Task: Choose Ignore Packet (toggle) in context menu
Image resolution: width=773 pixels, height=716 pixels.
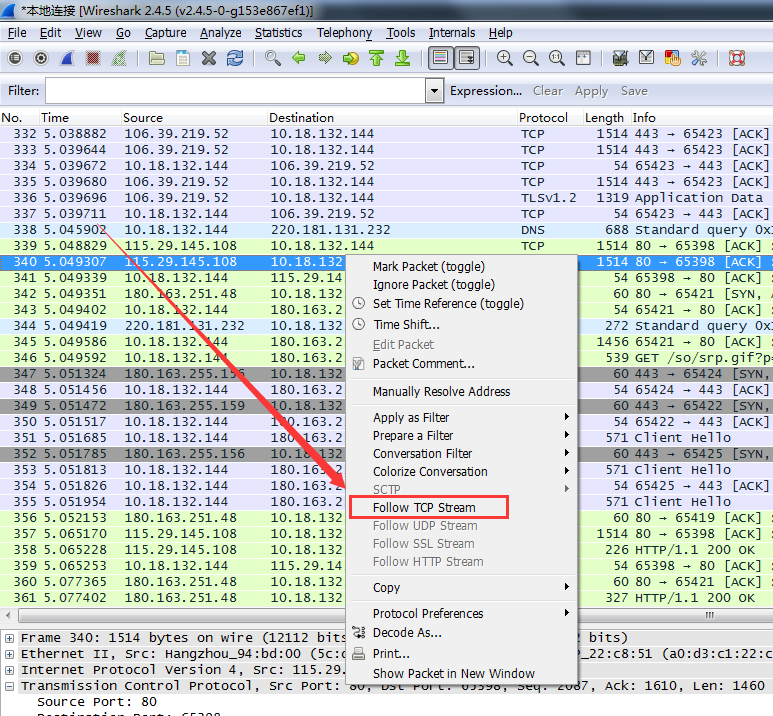Action: coord(433,285)
